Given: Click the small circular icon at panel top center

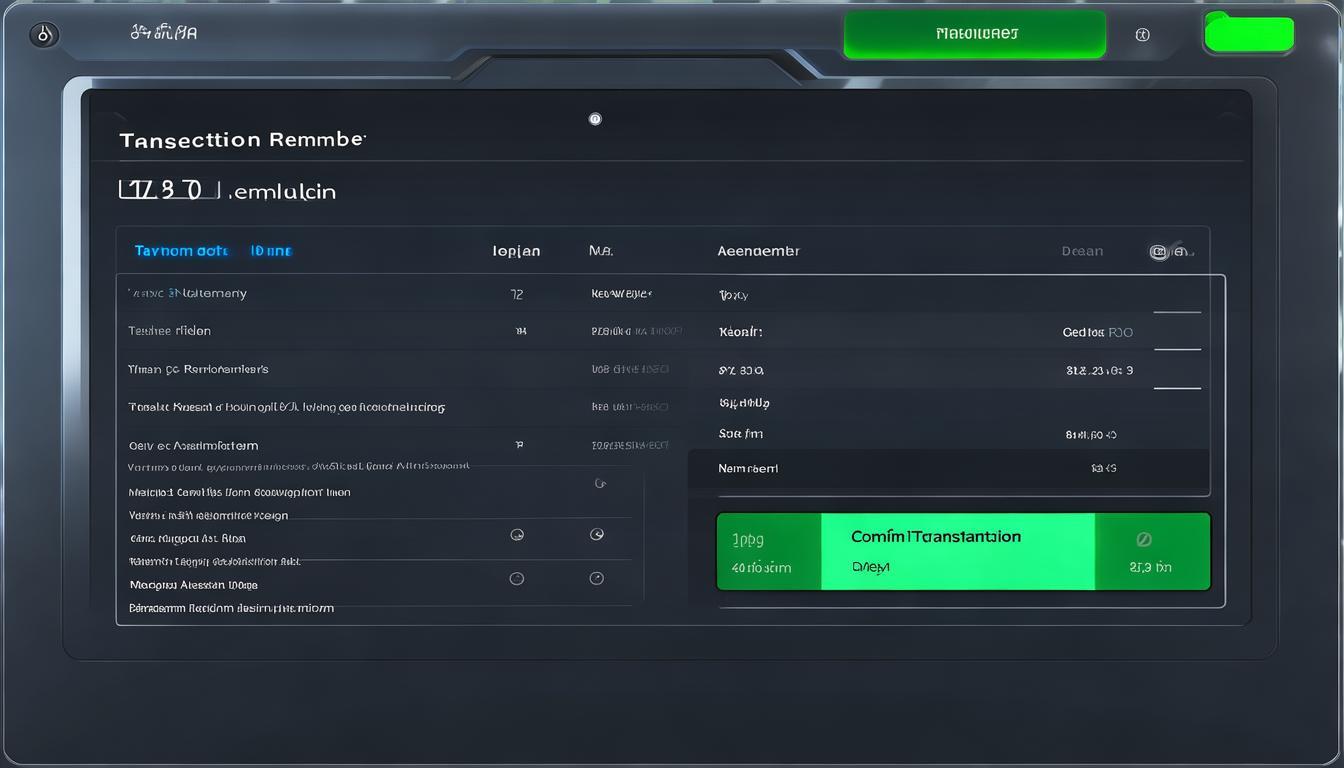Looking at the screenshot, I should point(595,119).
